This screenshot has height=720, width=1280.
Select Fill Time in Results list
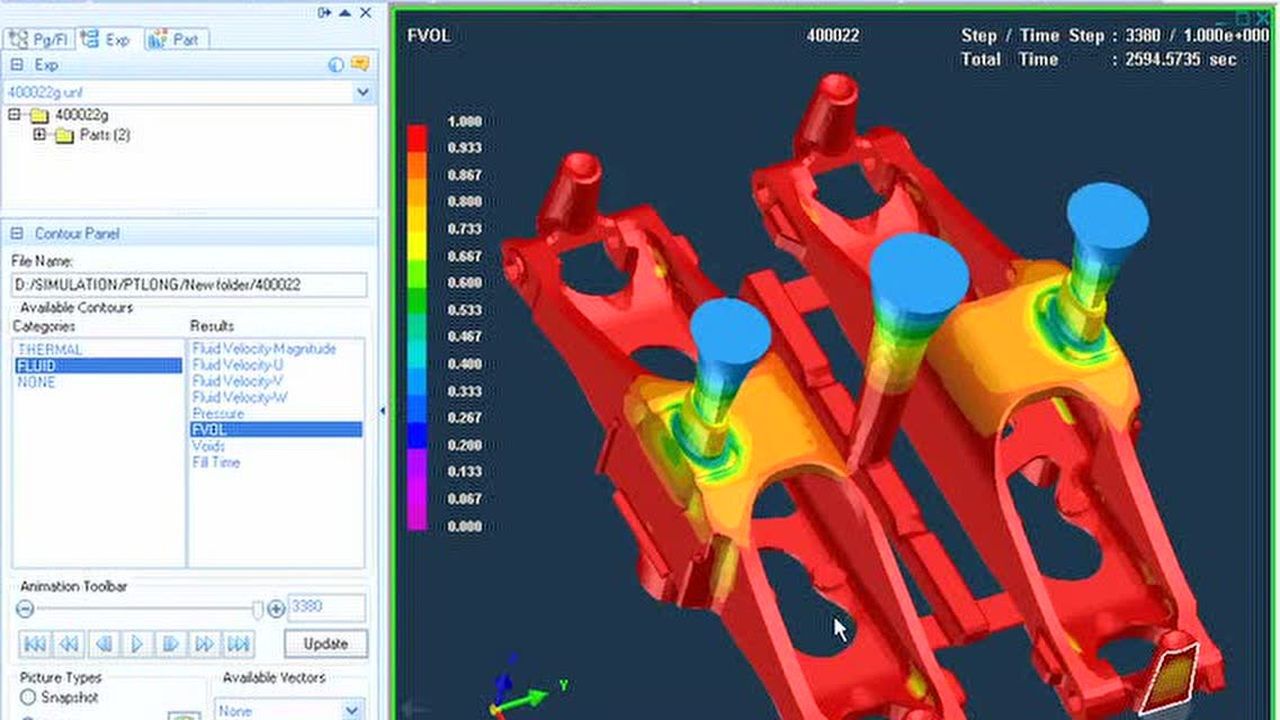[x=216, y=463]
